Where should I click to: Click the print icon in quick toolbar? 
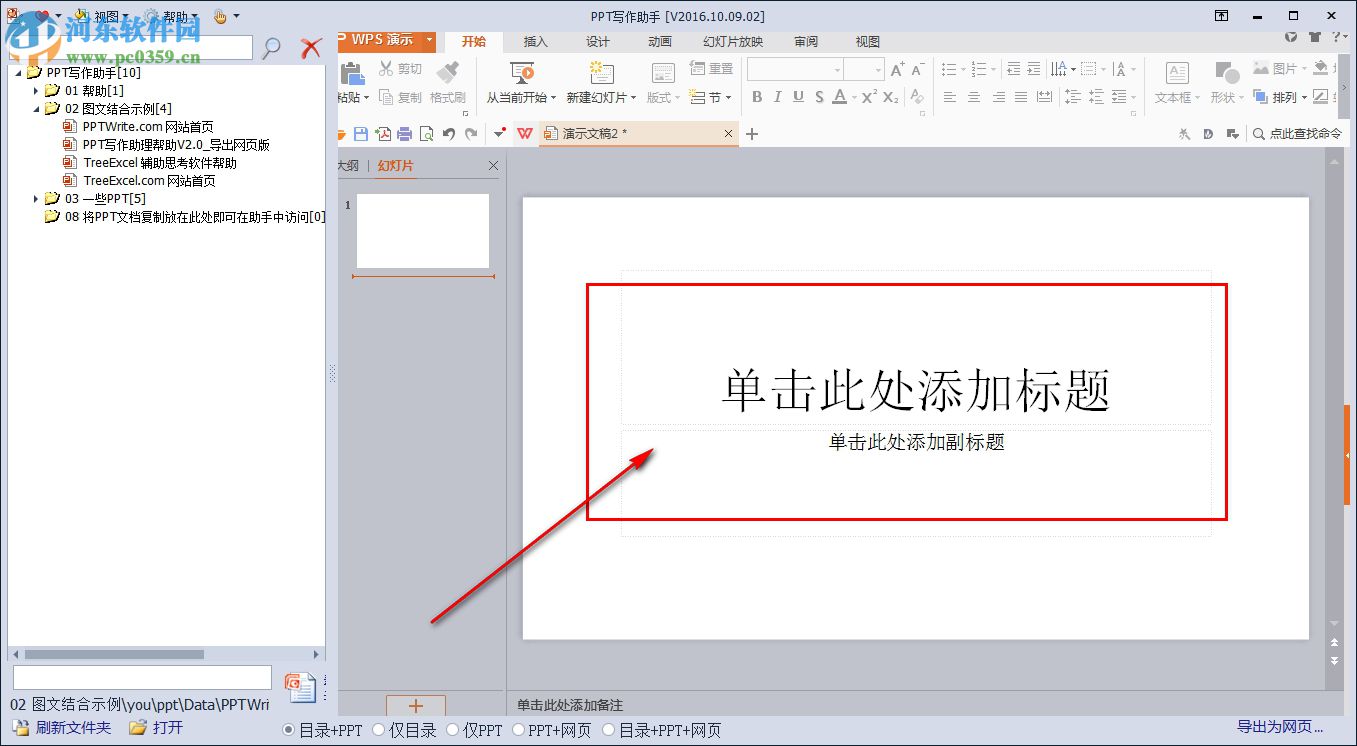(x=405, y=134)
